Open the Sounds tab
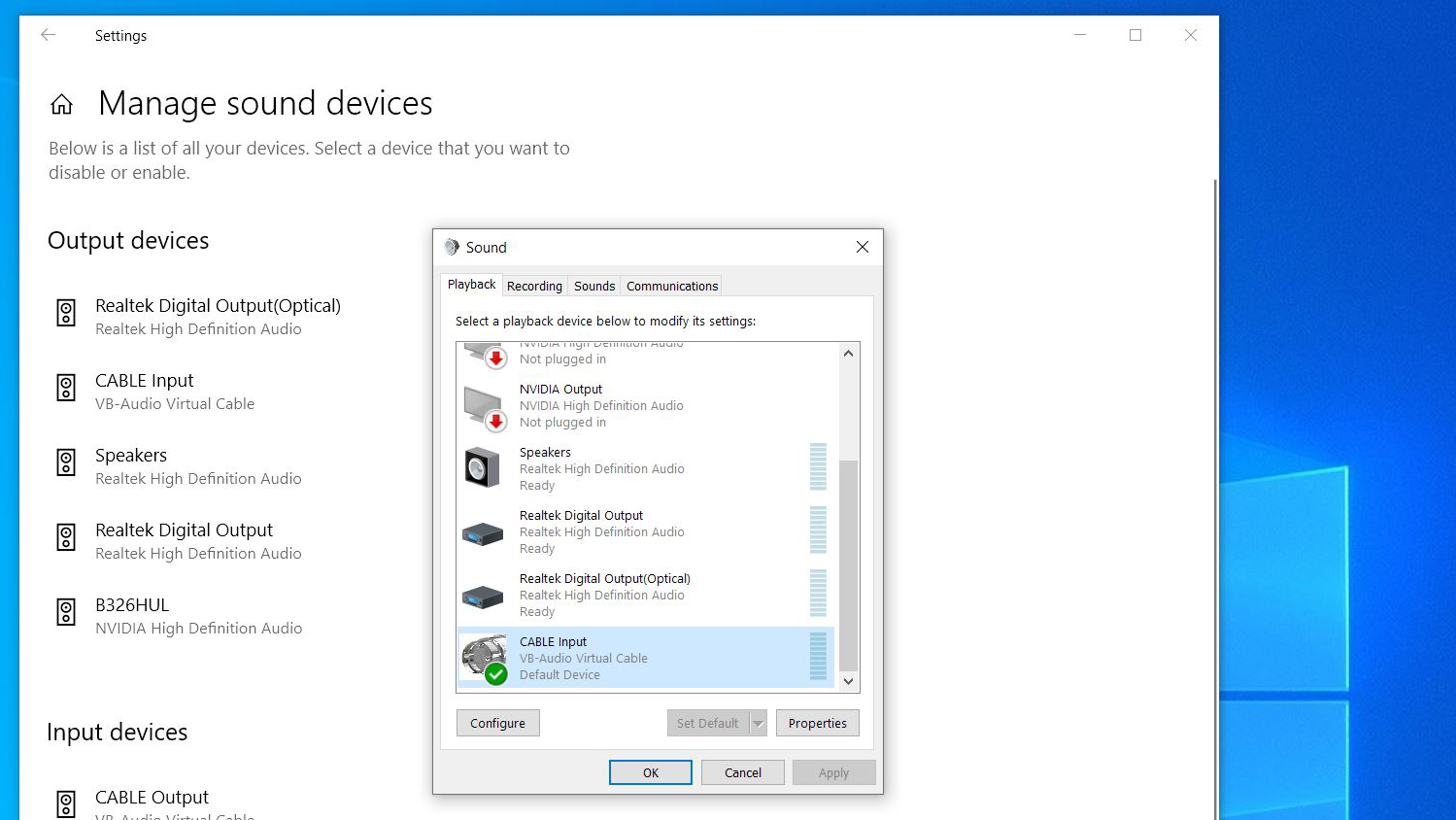The height and width of the screenshot is (820, 1456). (x=594, y=286)
